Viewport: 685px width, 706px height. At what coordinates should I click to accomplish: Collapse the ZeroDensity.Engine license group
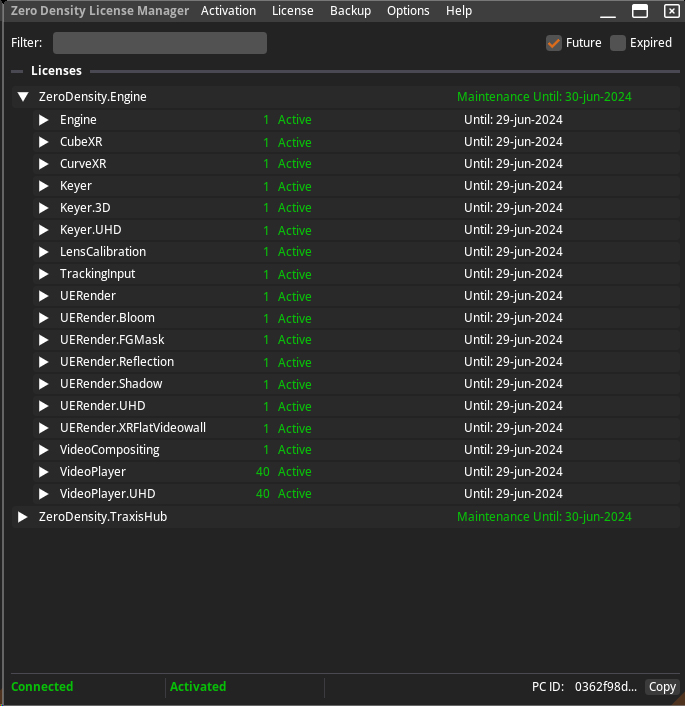(23, 97)
